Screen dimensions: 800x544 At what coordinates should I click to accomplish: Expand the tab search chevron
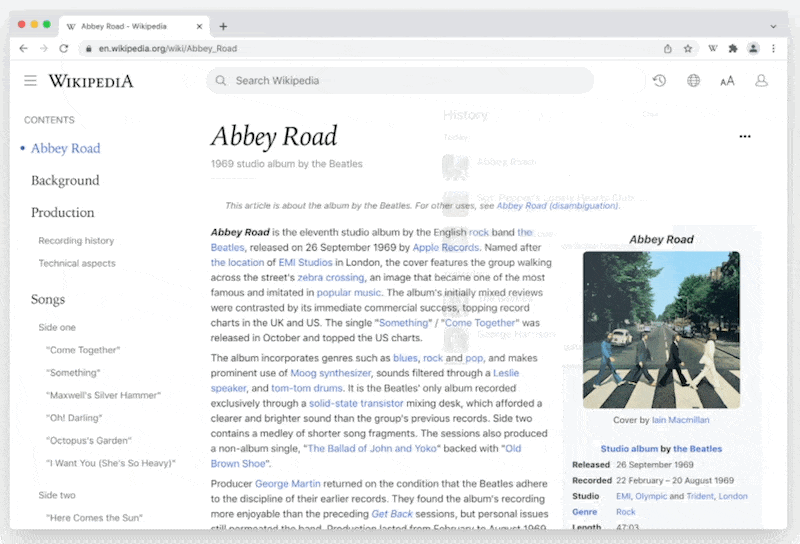click(x=773, y=26)
